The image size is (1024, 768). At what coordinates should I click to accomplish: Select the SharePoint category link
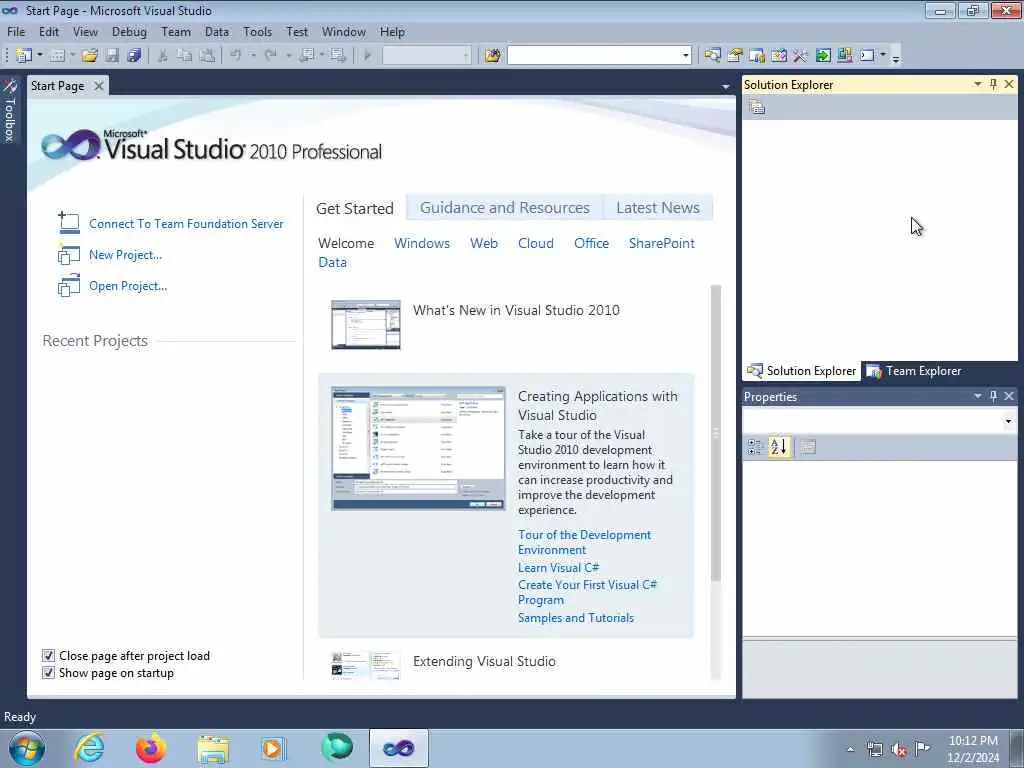pos(662,244)
